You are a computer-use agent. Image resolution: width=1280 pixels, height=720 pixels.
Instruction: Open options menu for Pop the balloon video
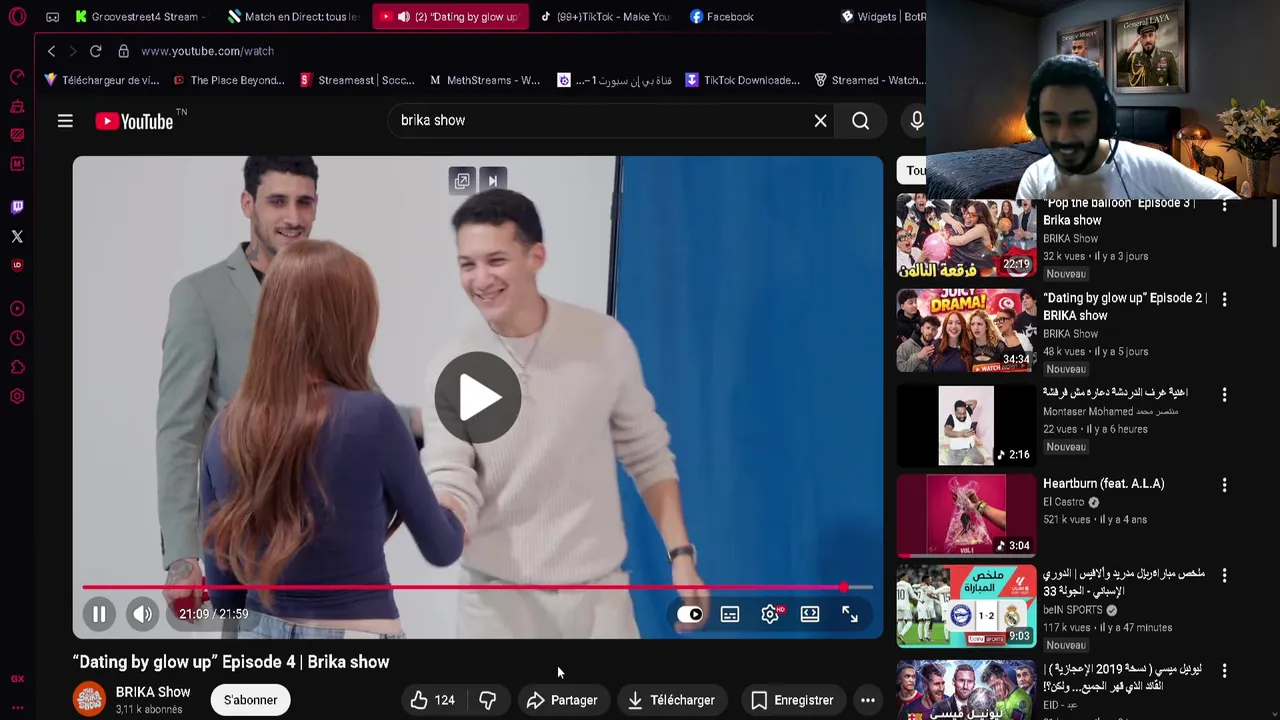1224,206
